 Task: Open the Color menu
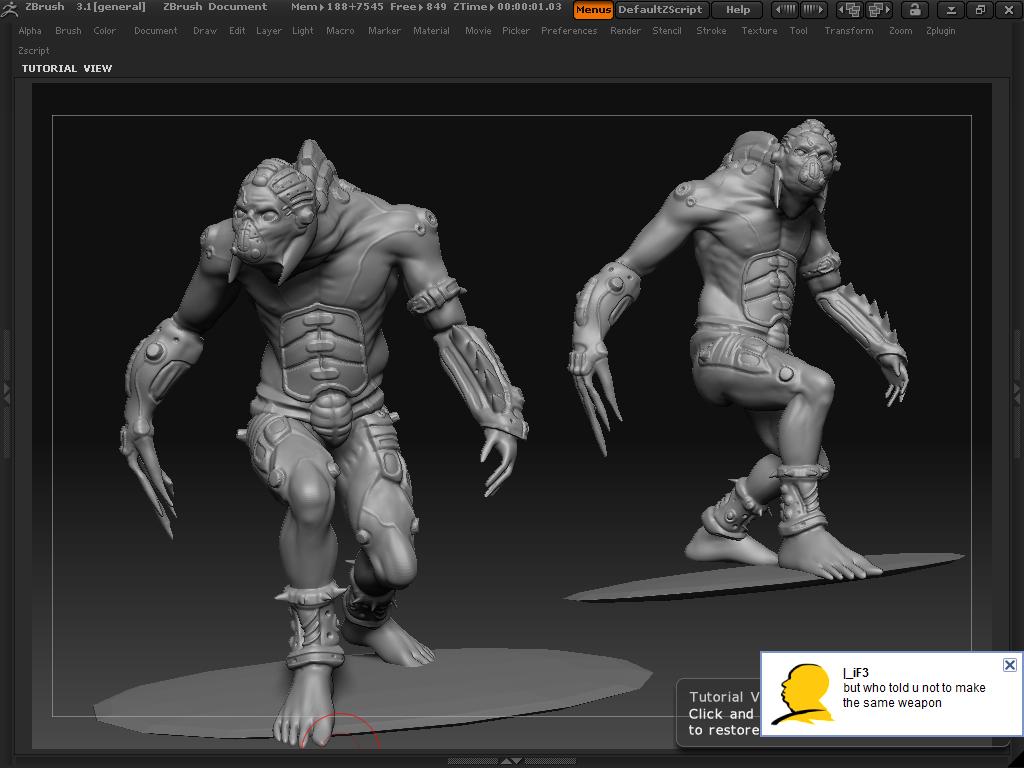pyautogui.click(x=104, y=31)
